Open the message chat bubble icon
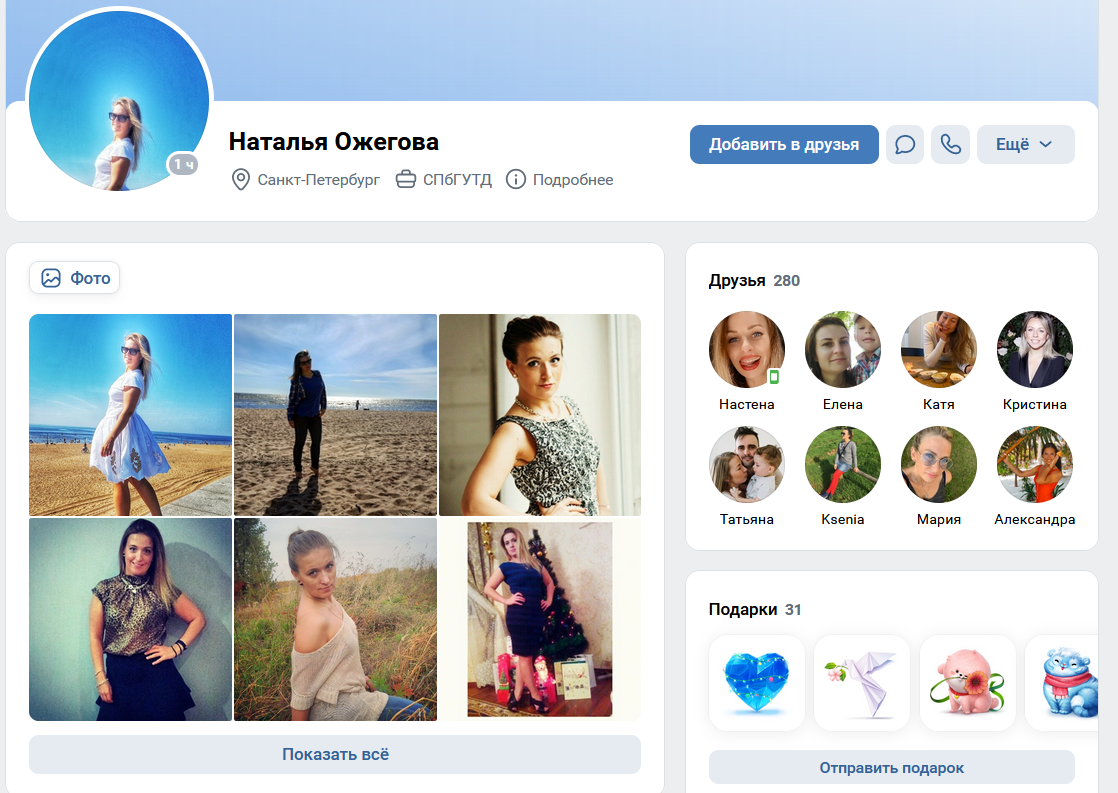 (x=905, y=145)
